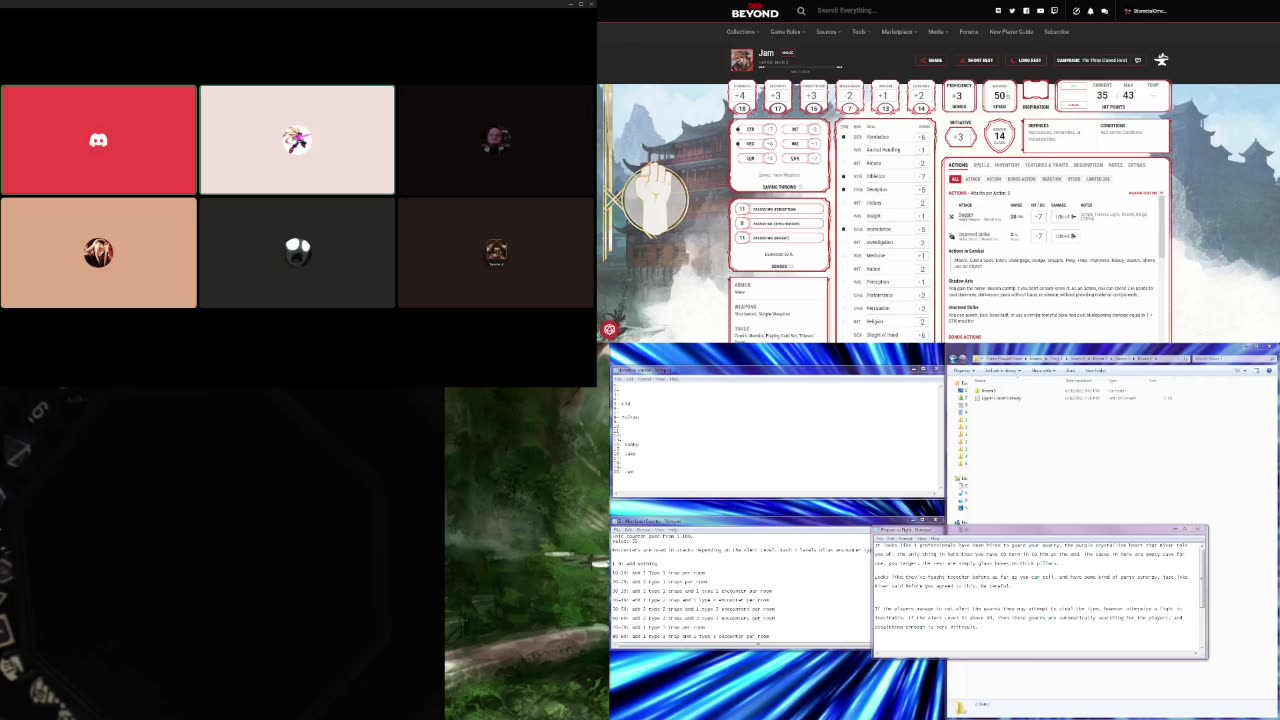The height and width of the screenshot is (720, 1280).
Task: Click the New folder button in Explorer
Action: click(x=1095, y=370)
